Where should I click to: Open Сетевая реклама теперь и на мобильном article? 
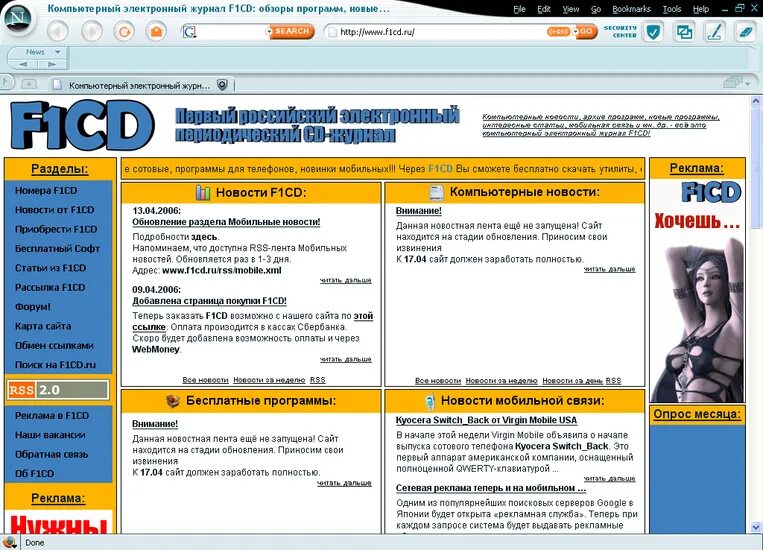tap(491, 488)
